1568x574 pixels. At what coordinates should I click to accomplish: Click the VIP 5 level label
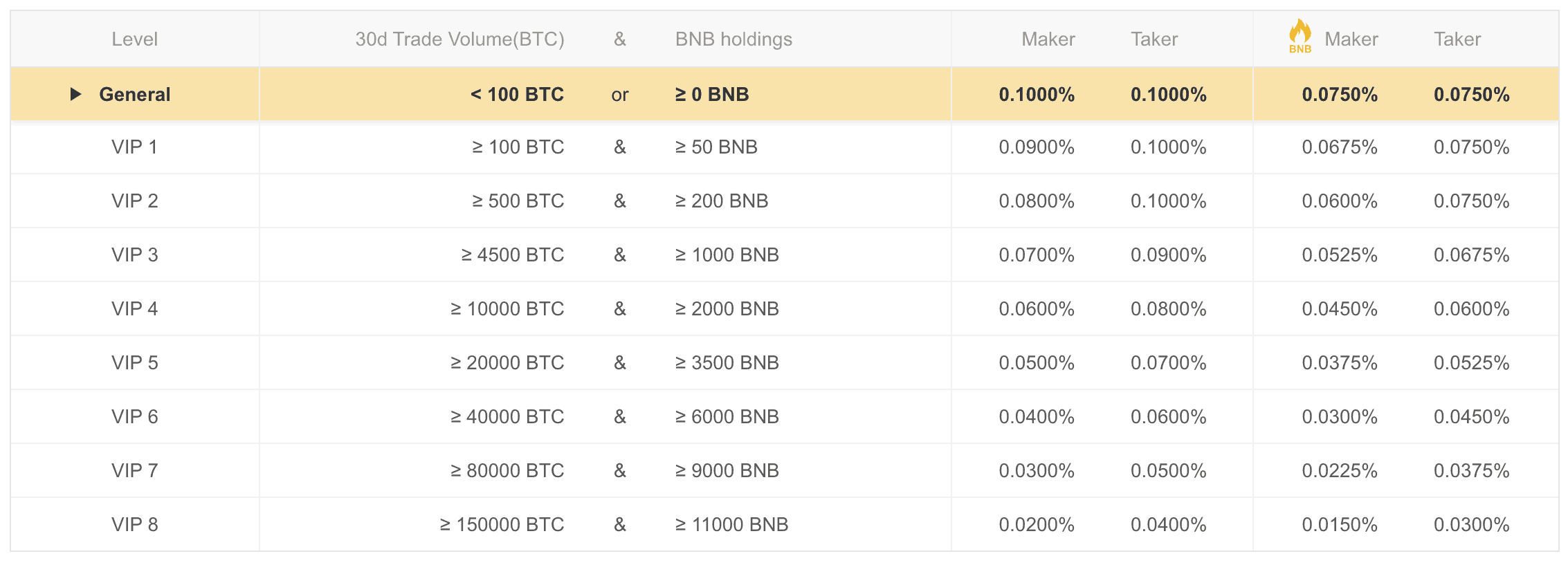(134, 363)
